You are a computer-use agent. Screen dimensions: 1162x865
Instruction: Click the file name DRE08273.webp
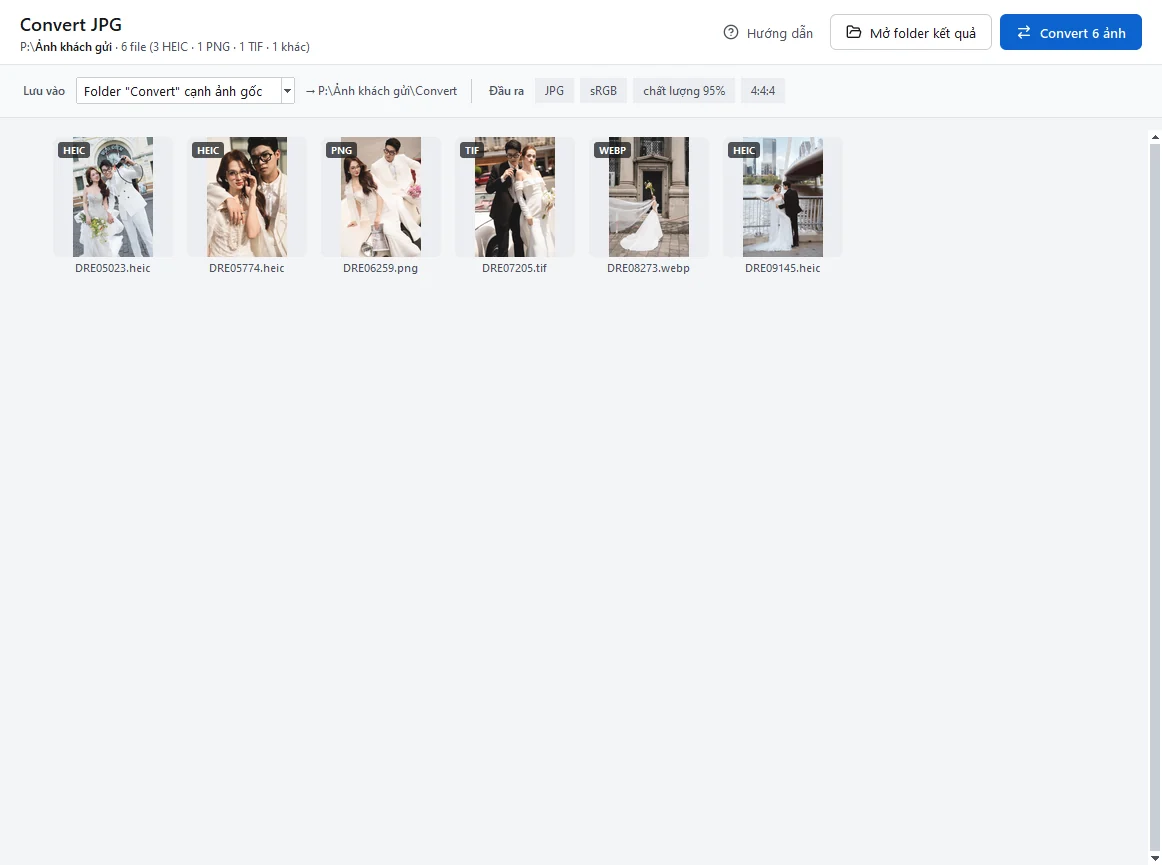coord(648,268)
